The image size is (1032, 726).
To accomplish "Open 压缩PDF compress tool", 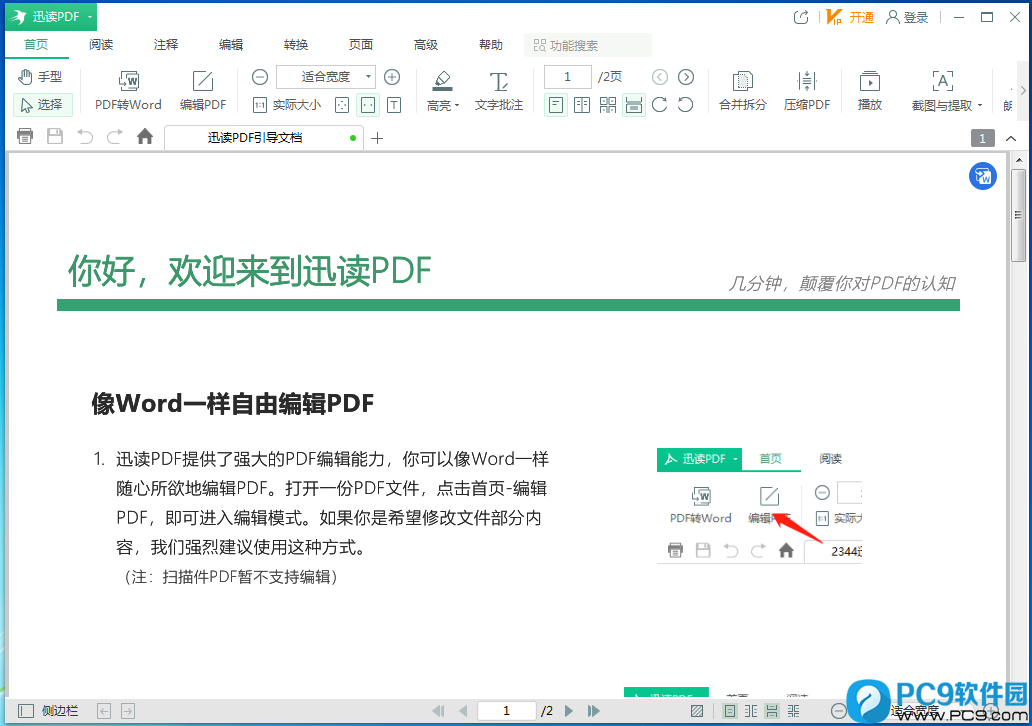I will click(807, 91).
